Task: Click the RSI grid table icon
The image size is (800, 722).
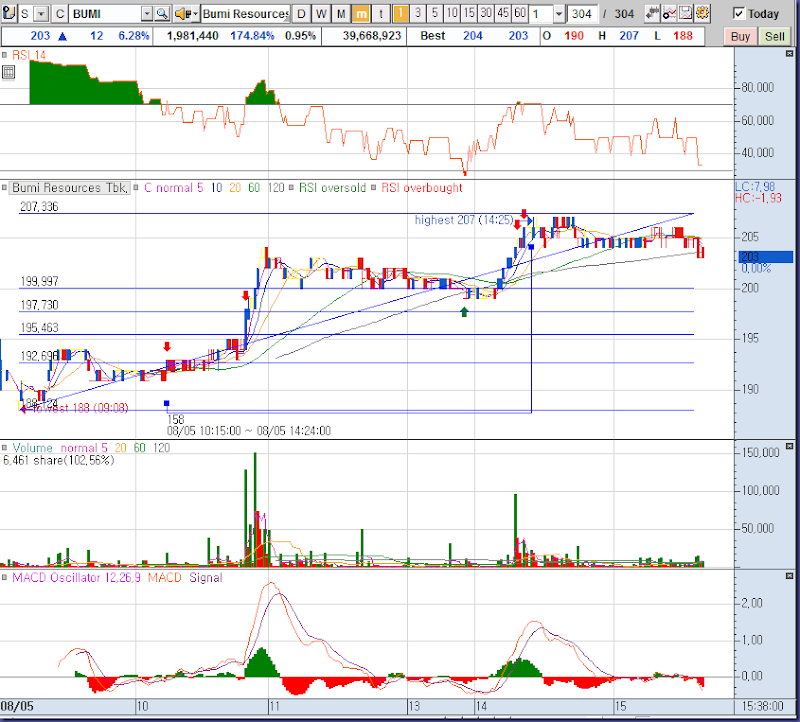Action: (8, 72)
